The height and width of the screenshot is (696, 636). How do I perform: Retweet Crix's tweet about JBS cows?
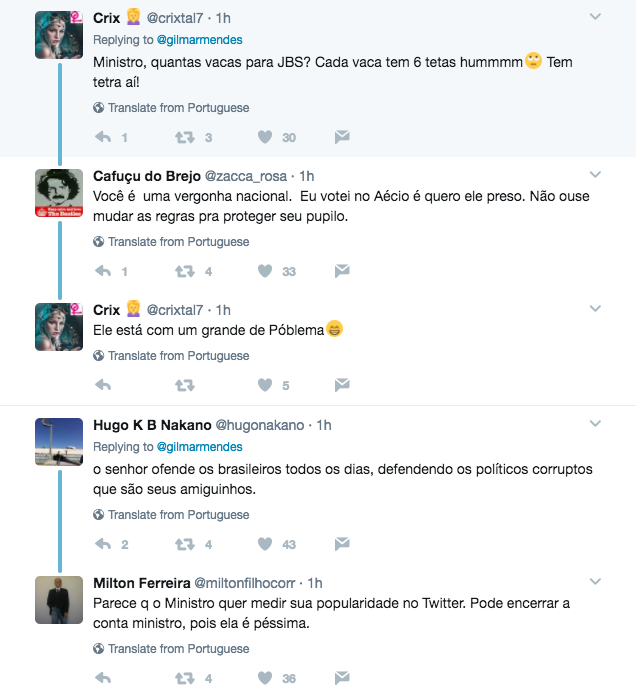click(185, 137)
